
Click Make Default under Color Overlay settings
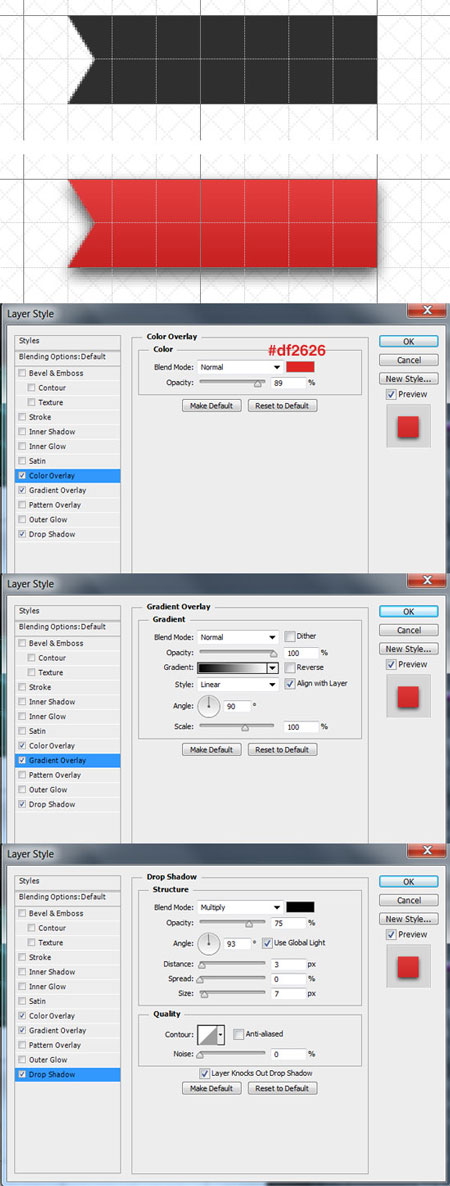[212, 405]
